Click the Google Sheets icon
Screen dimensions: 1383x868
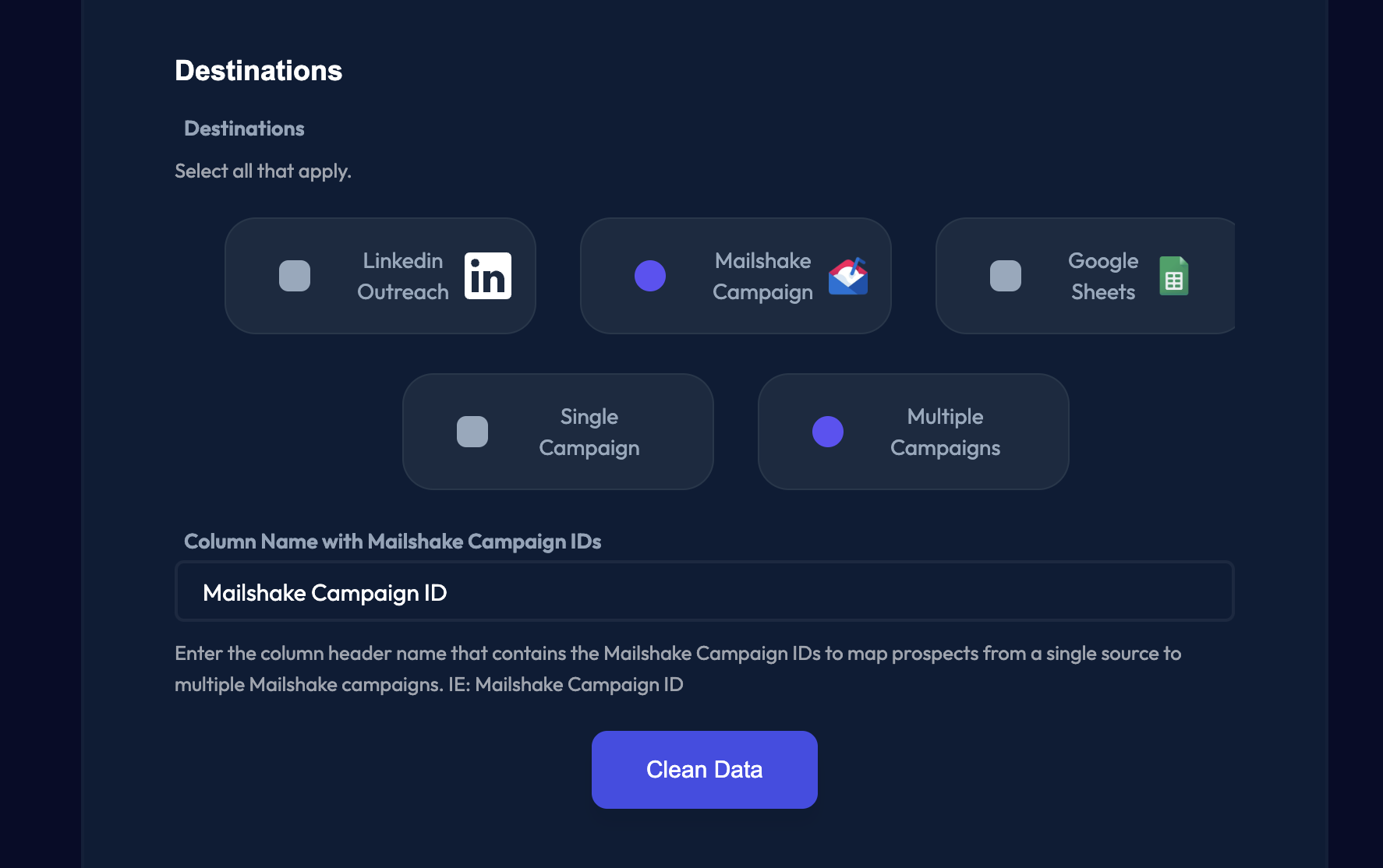(x=1173, y=276)
